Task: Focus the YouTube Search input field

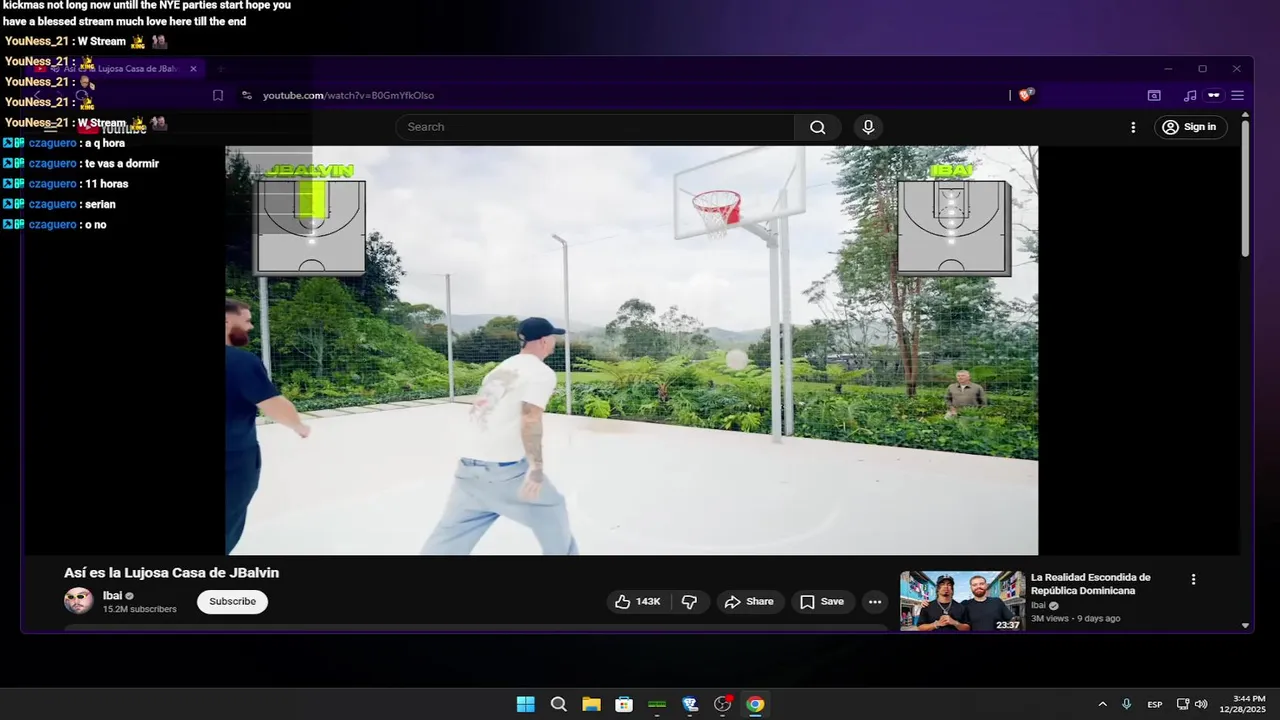Action: click(596, 127)
